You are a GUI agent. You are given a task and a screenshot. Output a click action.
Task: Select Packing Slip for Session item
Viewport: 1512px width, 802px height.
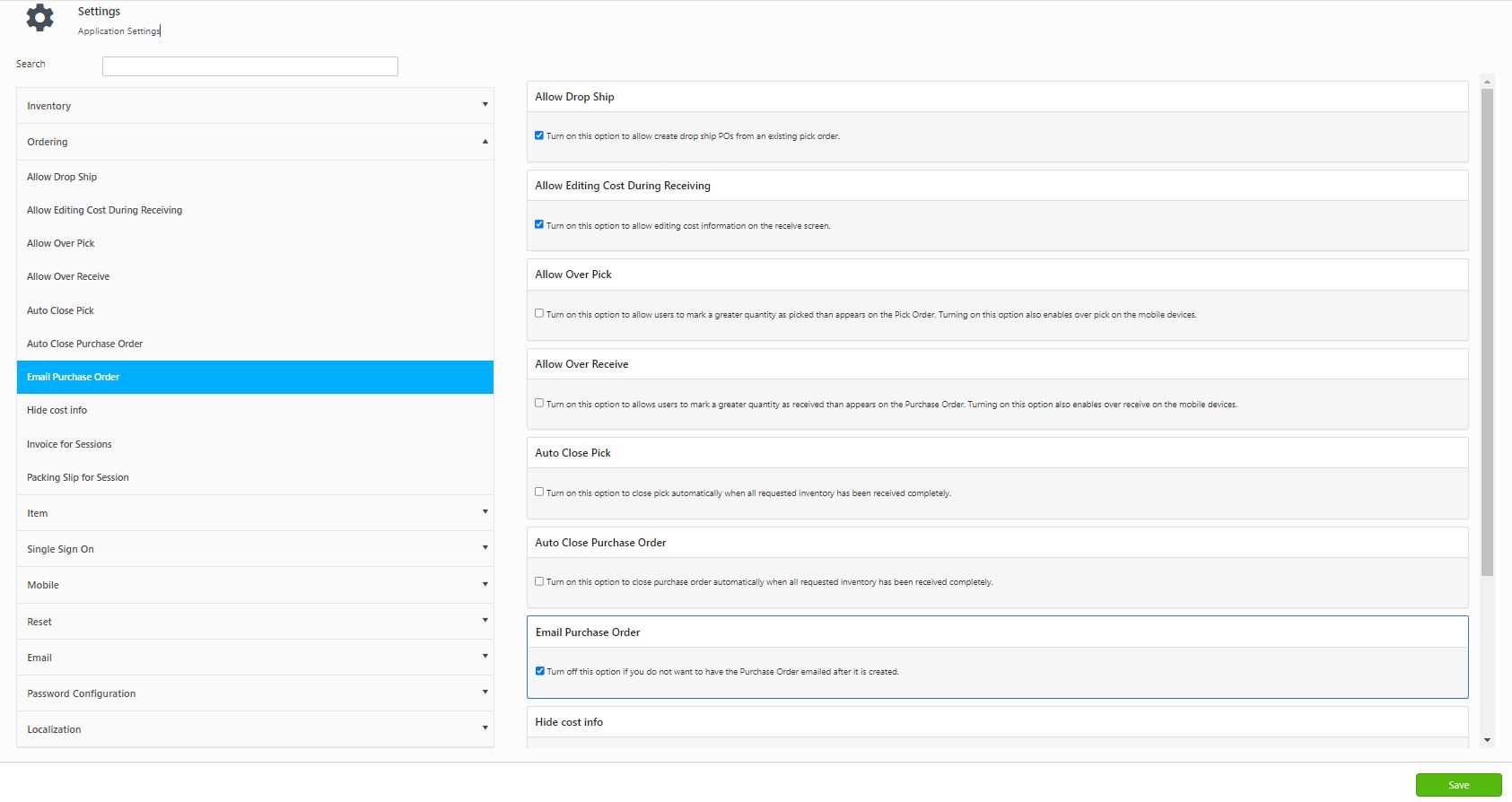78,477
